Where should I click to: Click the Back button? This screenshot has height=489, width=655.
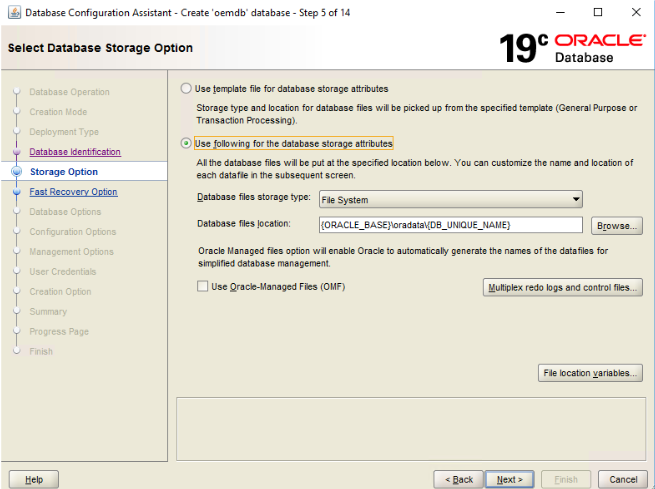click(459, 479)
